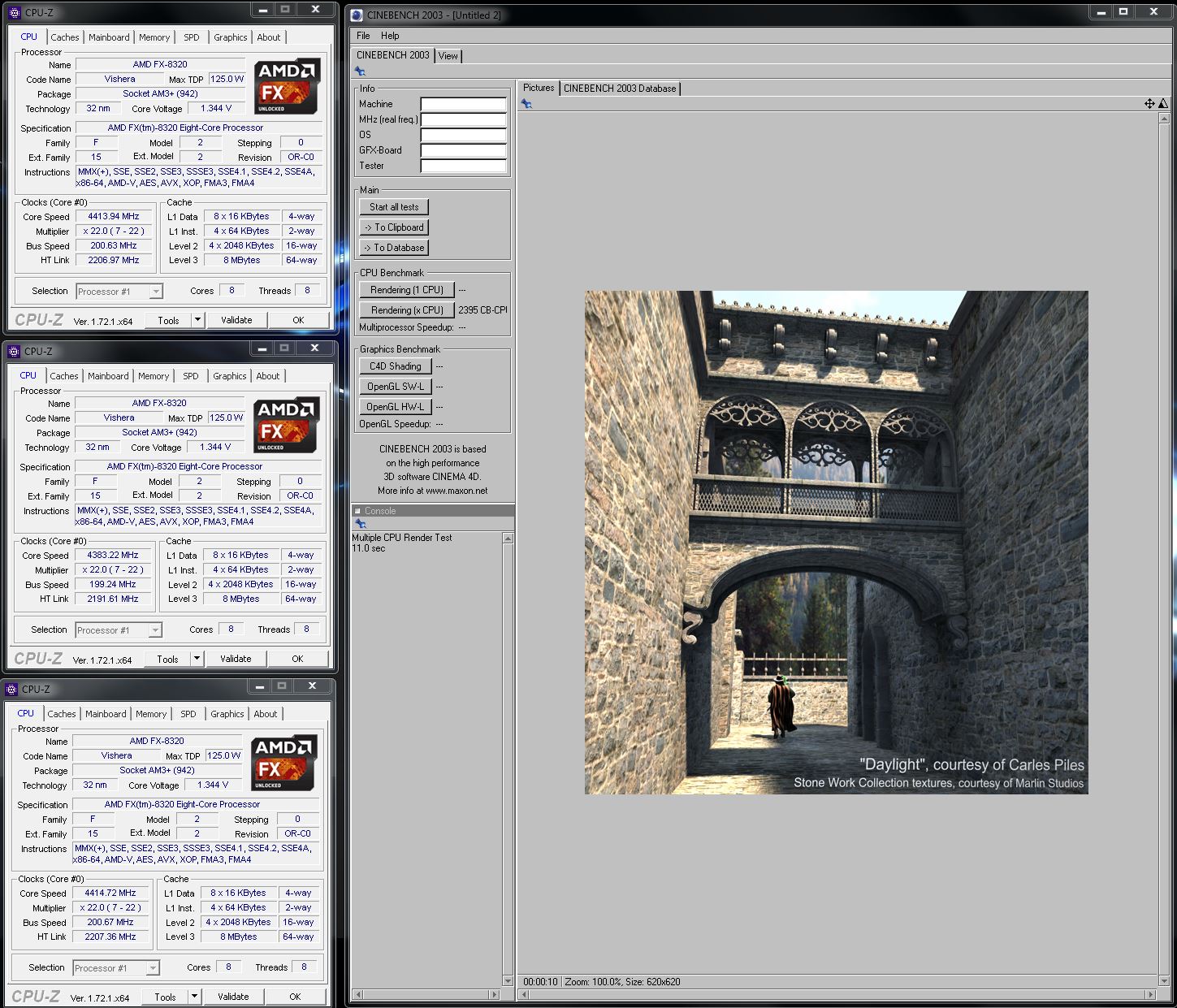Viewport: 1177px width, 1008px height.
Task: Click the Machine input field
Action: [463, 104]
